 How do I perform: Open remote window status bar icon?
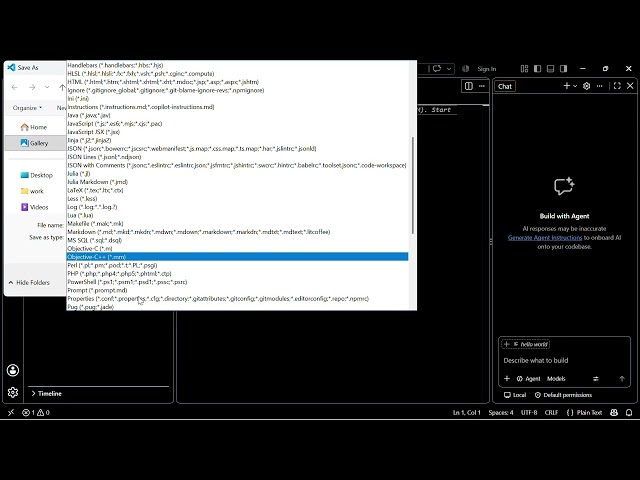click(11, 412)
